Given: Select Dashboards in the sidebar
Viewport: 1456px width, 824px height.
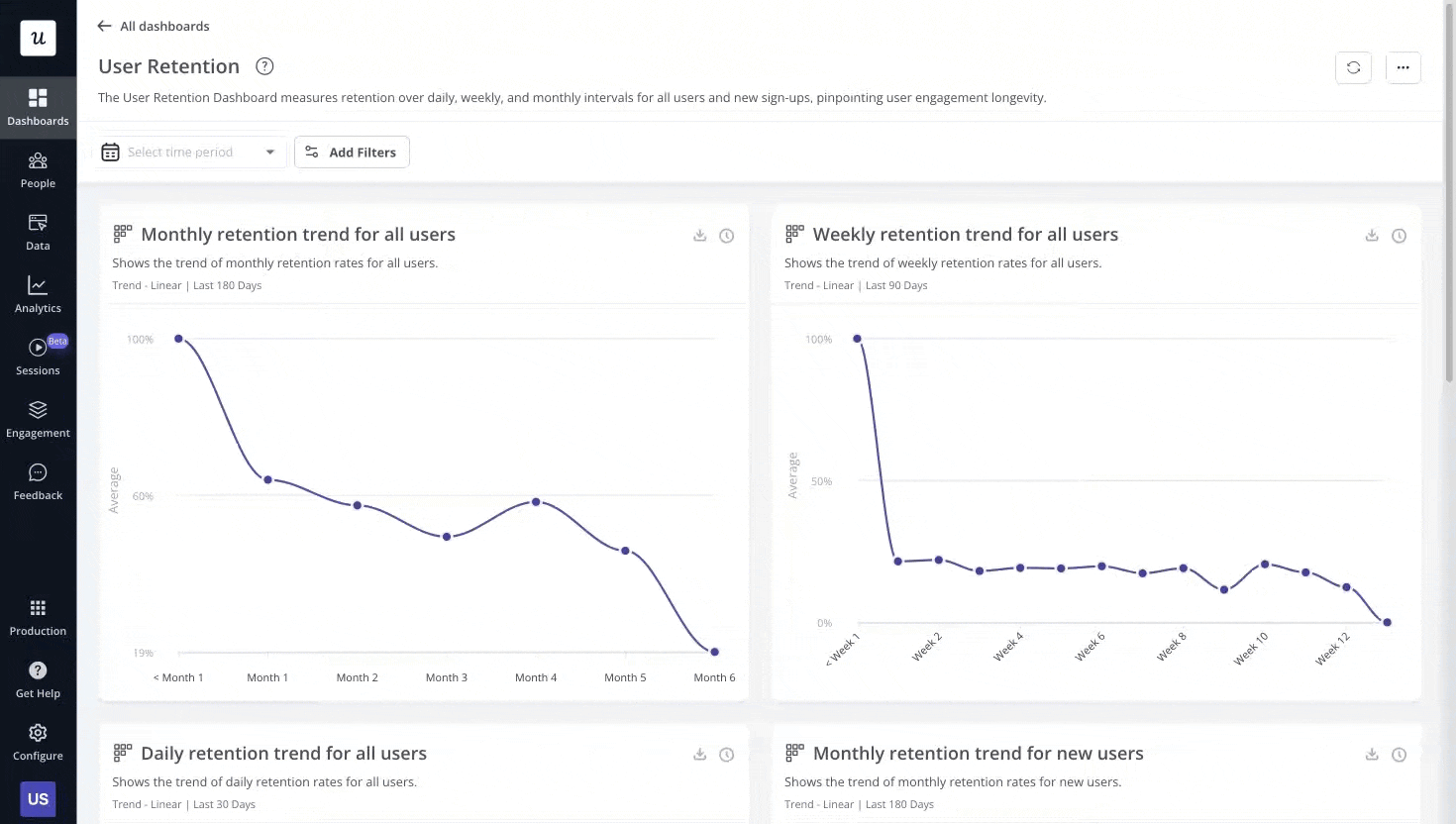Looking at the screenshot, I should 38,106.
